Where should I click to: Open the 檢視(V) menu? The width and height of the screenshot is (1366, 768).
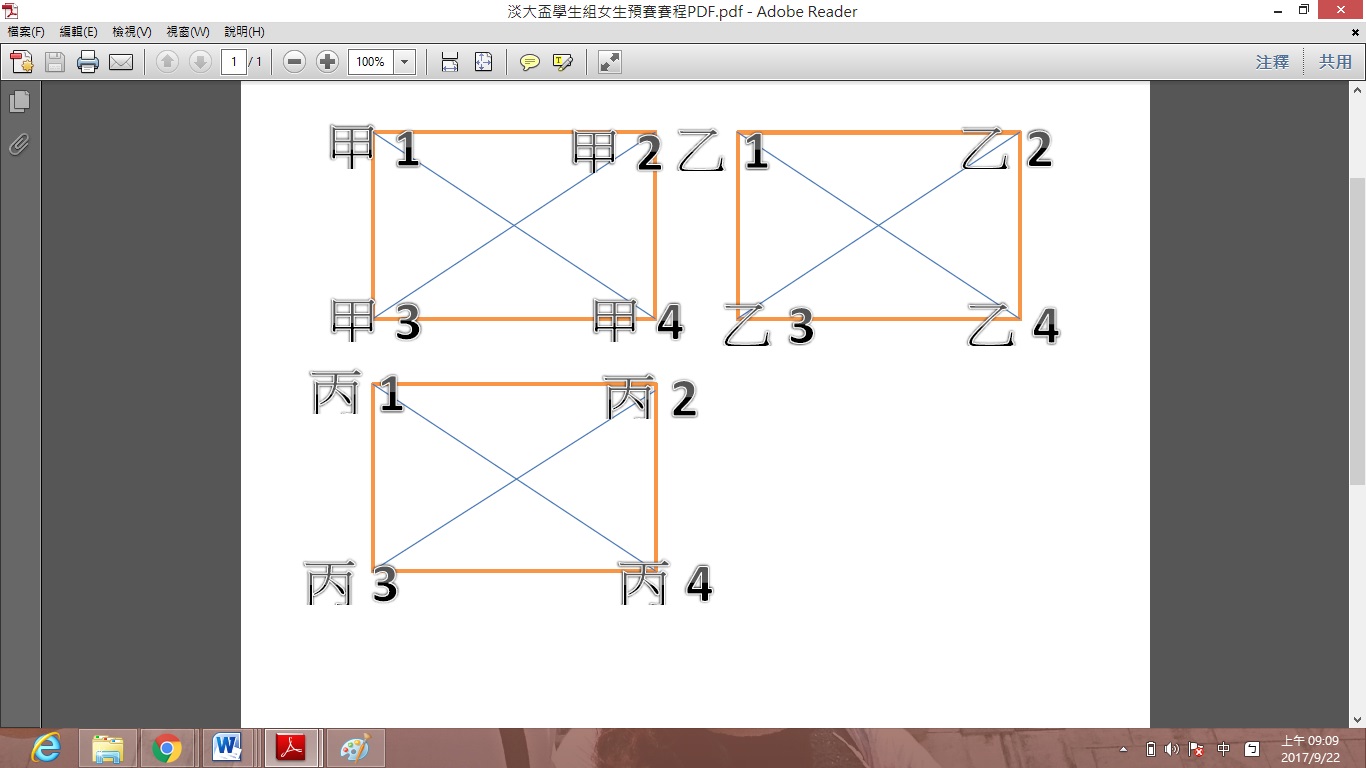(131, 32)
